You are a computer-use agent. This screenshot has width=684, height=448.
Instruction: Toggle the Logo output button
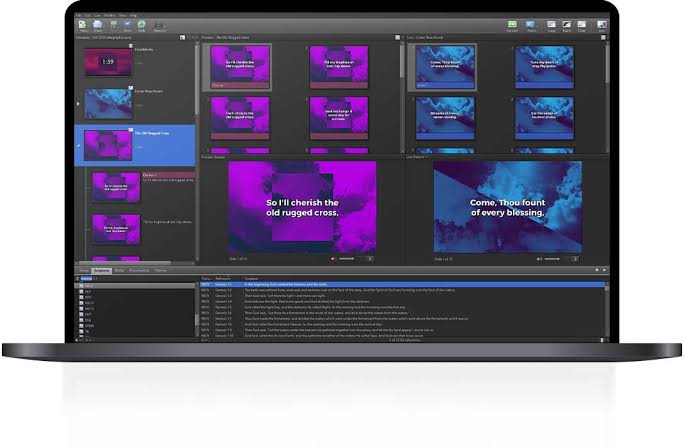(x=549, y=25)
